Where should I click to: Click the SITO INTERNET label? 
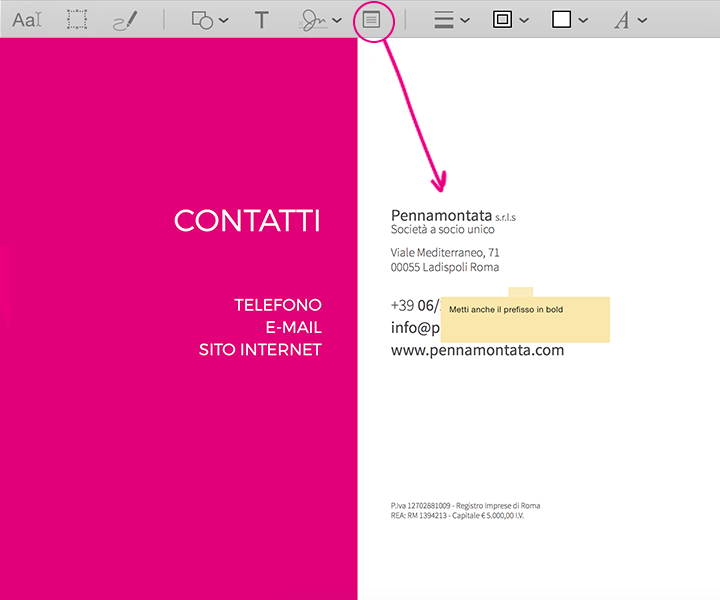(260, 350)
